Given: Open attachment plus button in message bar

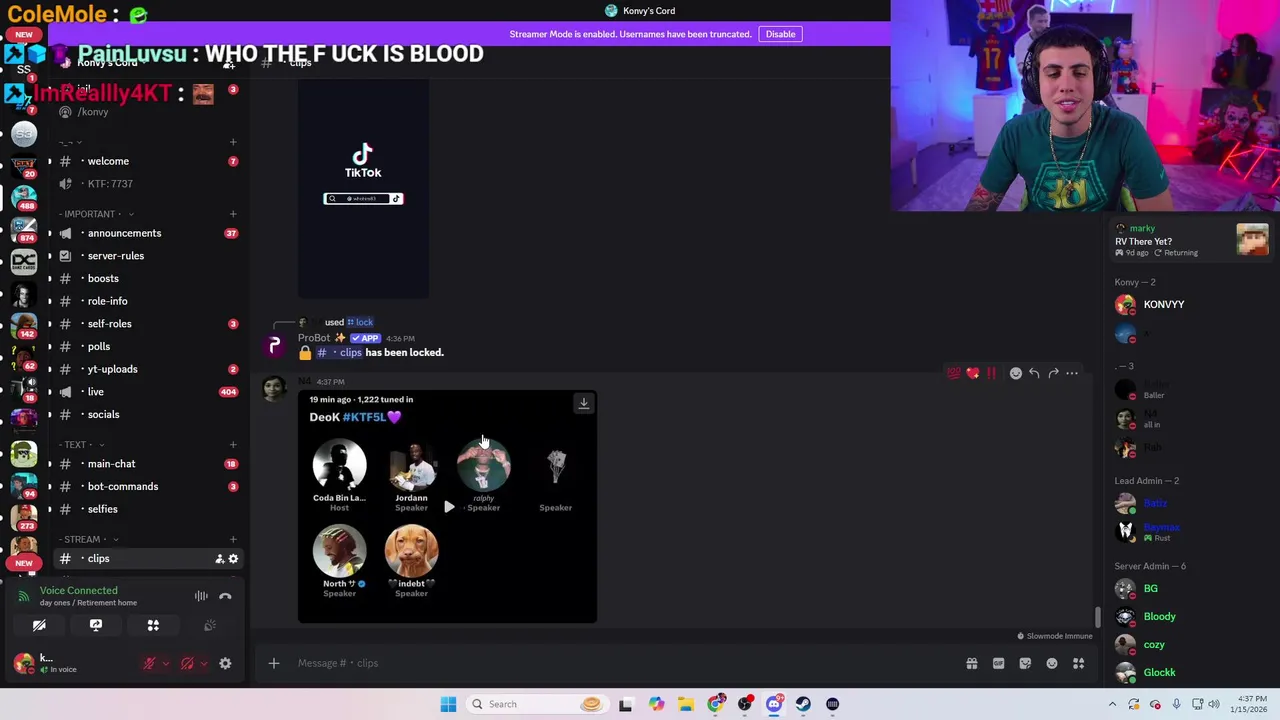Looking at the screenshot, I should (x=274, y=663).
